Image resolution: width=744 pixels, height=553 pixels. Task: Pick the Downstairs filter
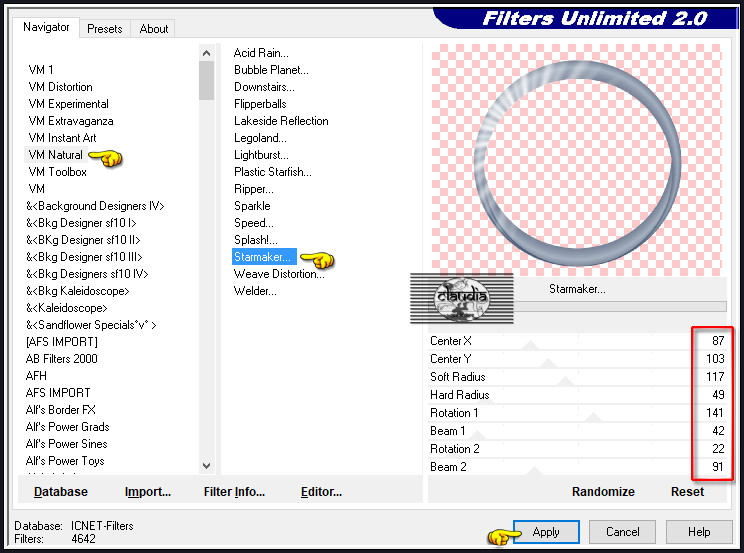point(264,87)
